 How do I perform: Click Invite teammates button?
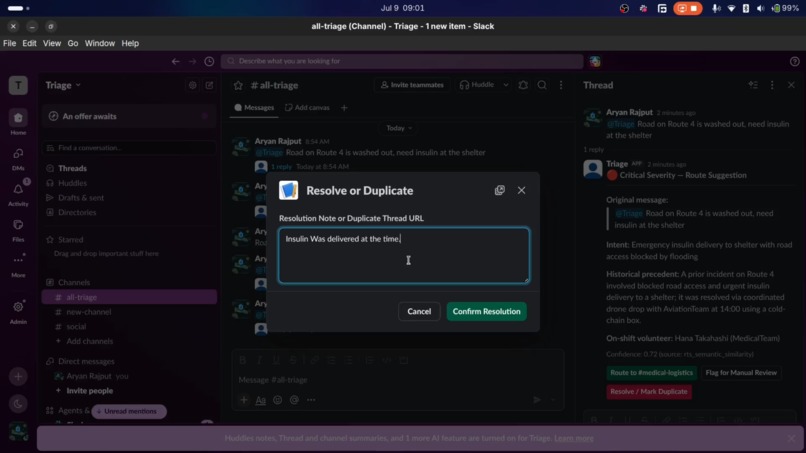tap(412, 85)
